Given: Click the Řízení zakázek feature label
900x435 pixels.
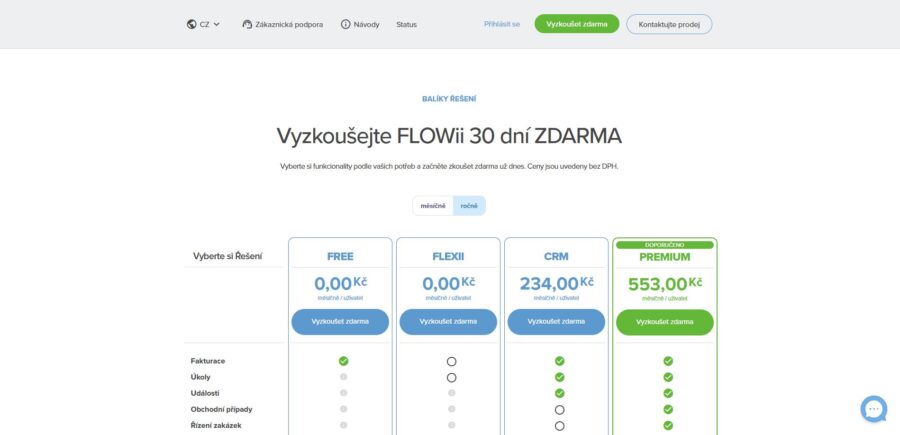Looking at the screenshot, I should 216,425.
